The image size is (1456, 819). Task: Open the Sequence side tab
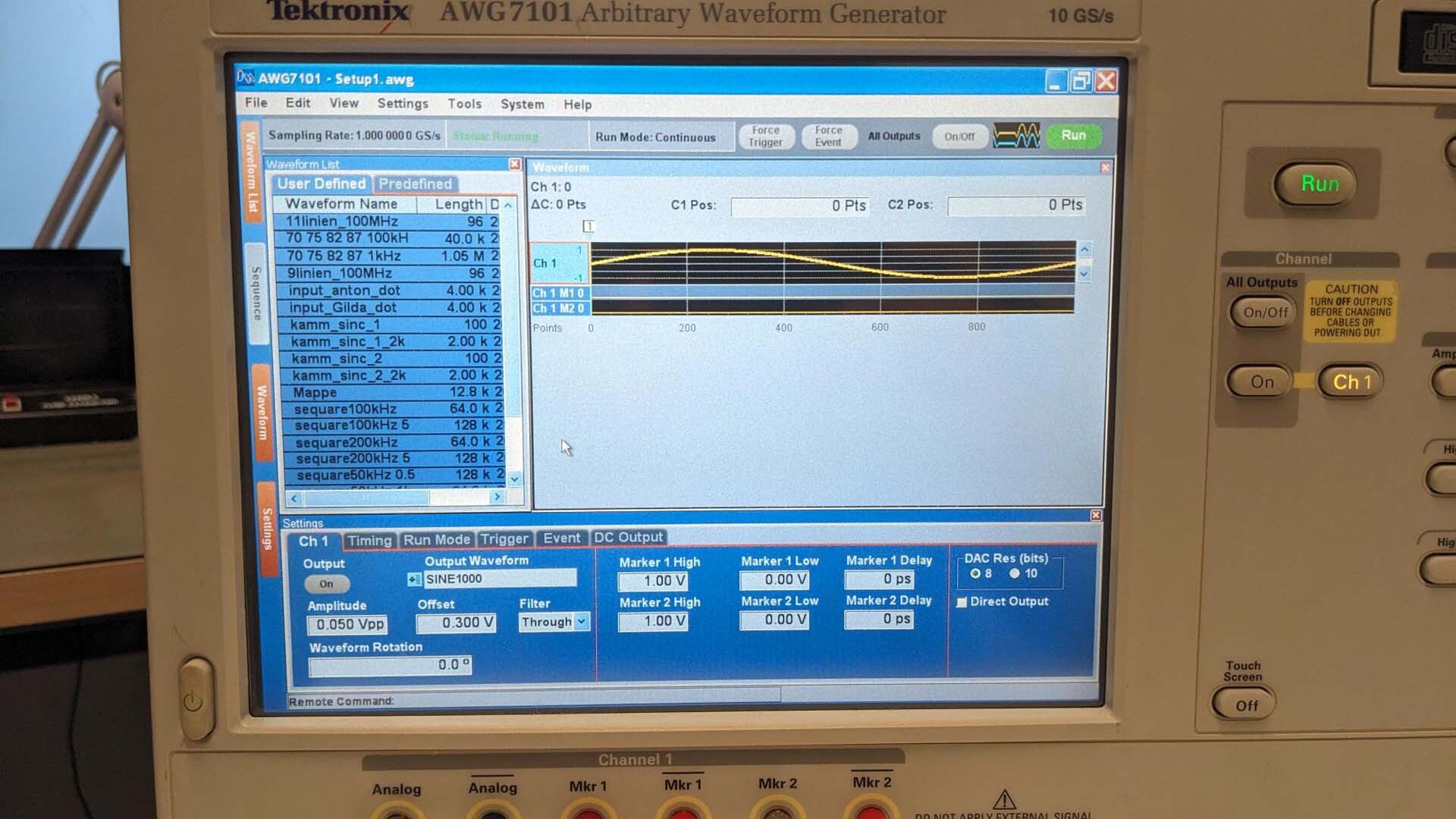[256, 293]
